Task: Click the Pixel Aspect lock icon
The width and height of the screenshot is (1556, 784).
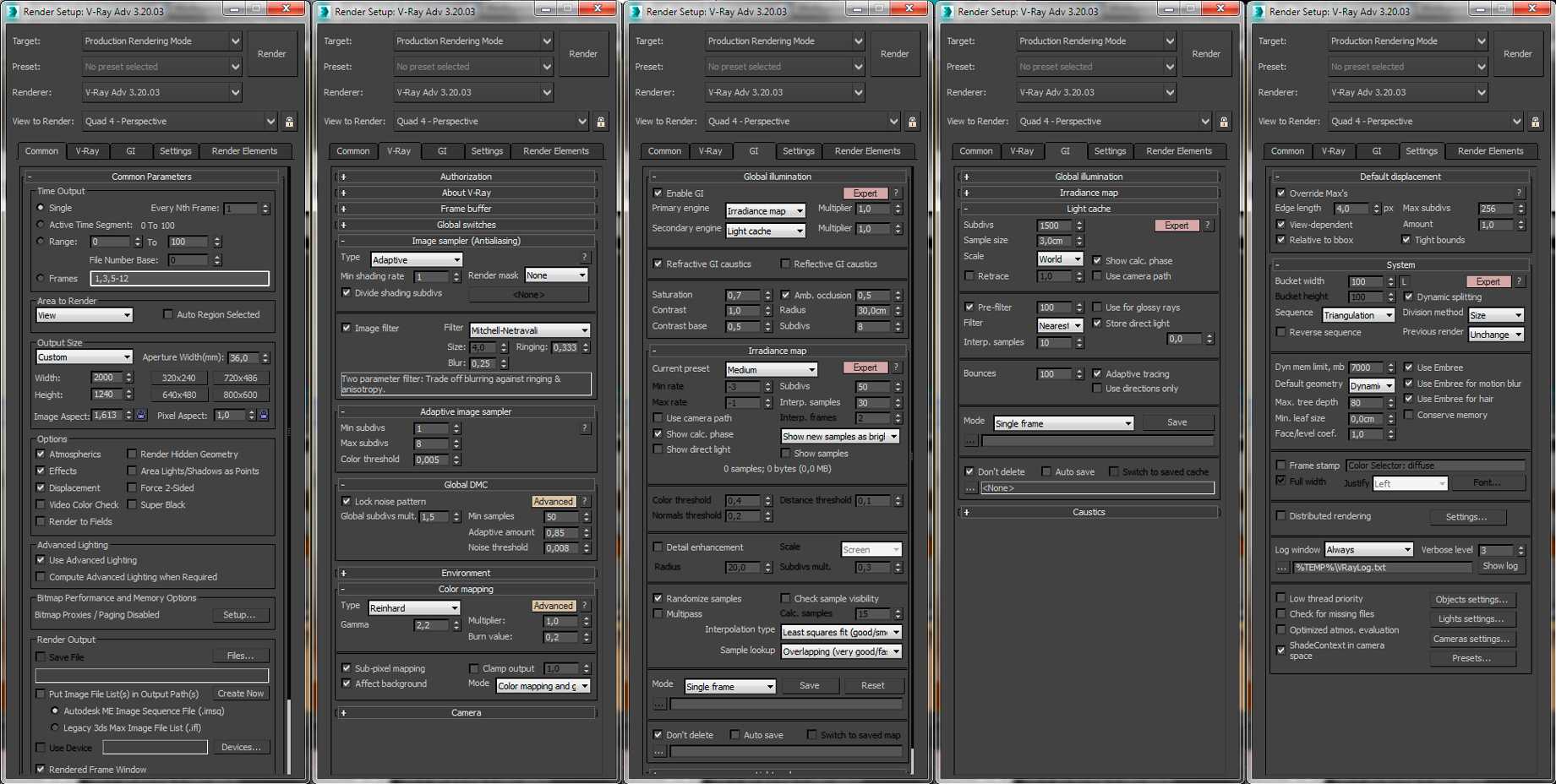Action: pyautogui.click(x=264, y=415)
